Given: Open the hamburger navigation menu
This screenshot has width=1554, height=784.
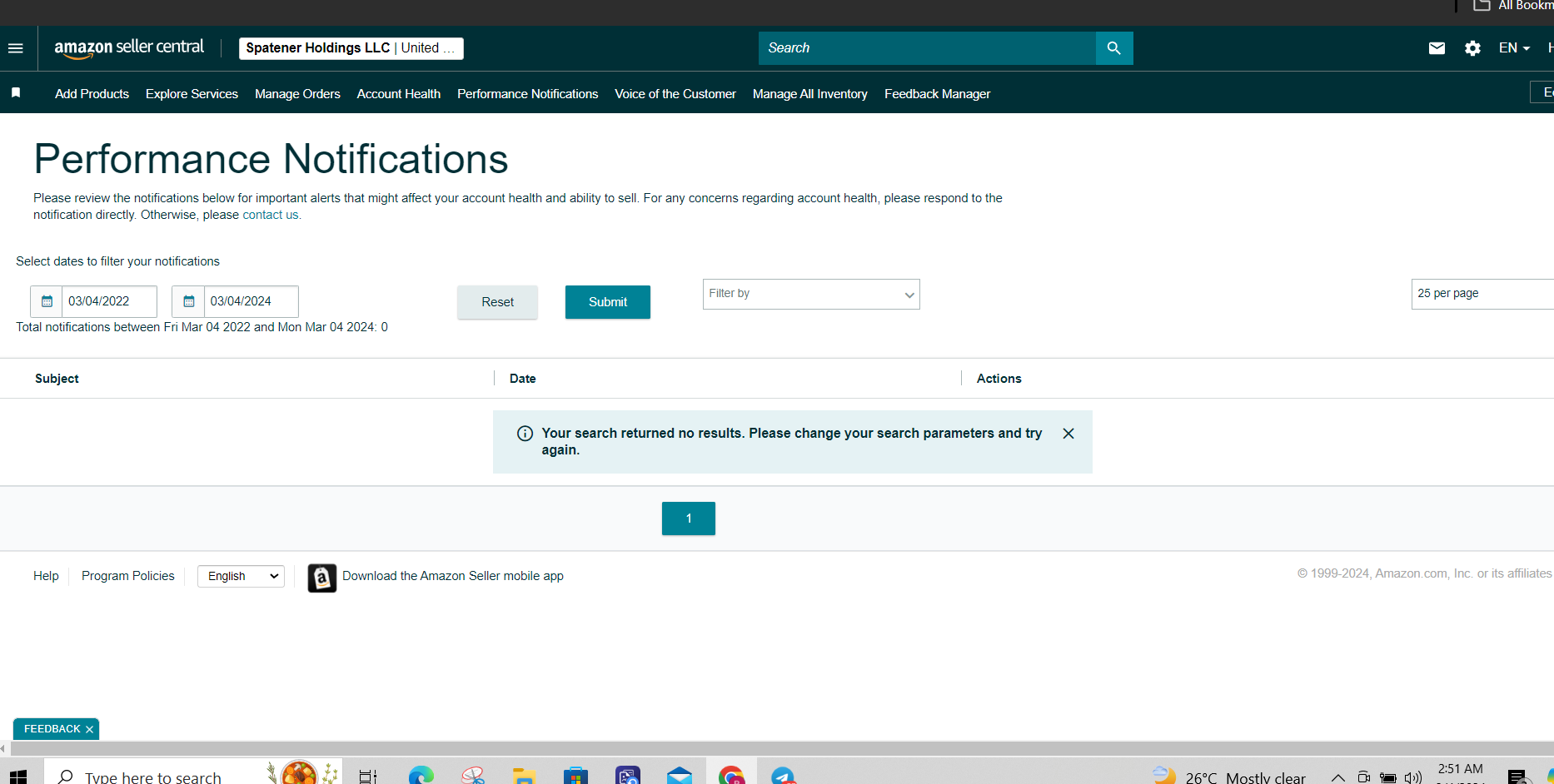Looking at the screenshot, I should 16,48.
